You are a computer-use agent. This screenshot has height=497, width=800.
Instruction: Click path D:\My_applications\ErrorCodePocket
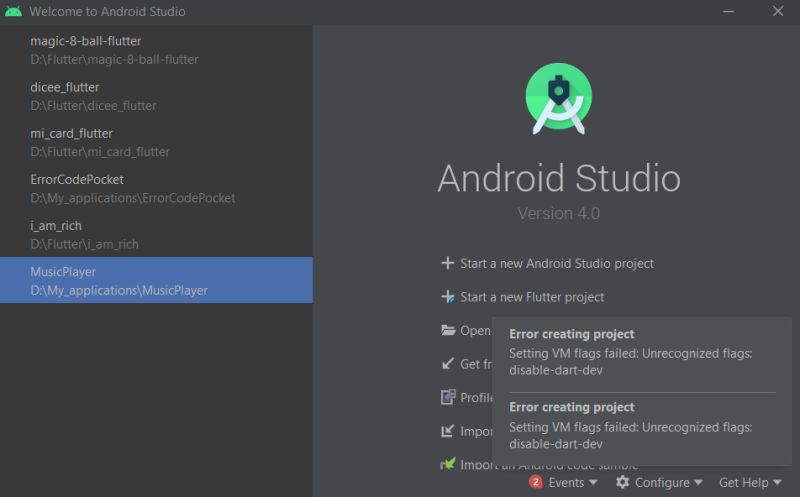pyautogui.click(x=133, y=198)
